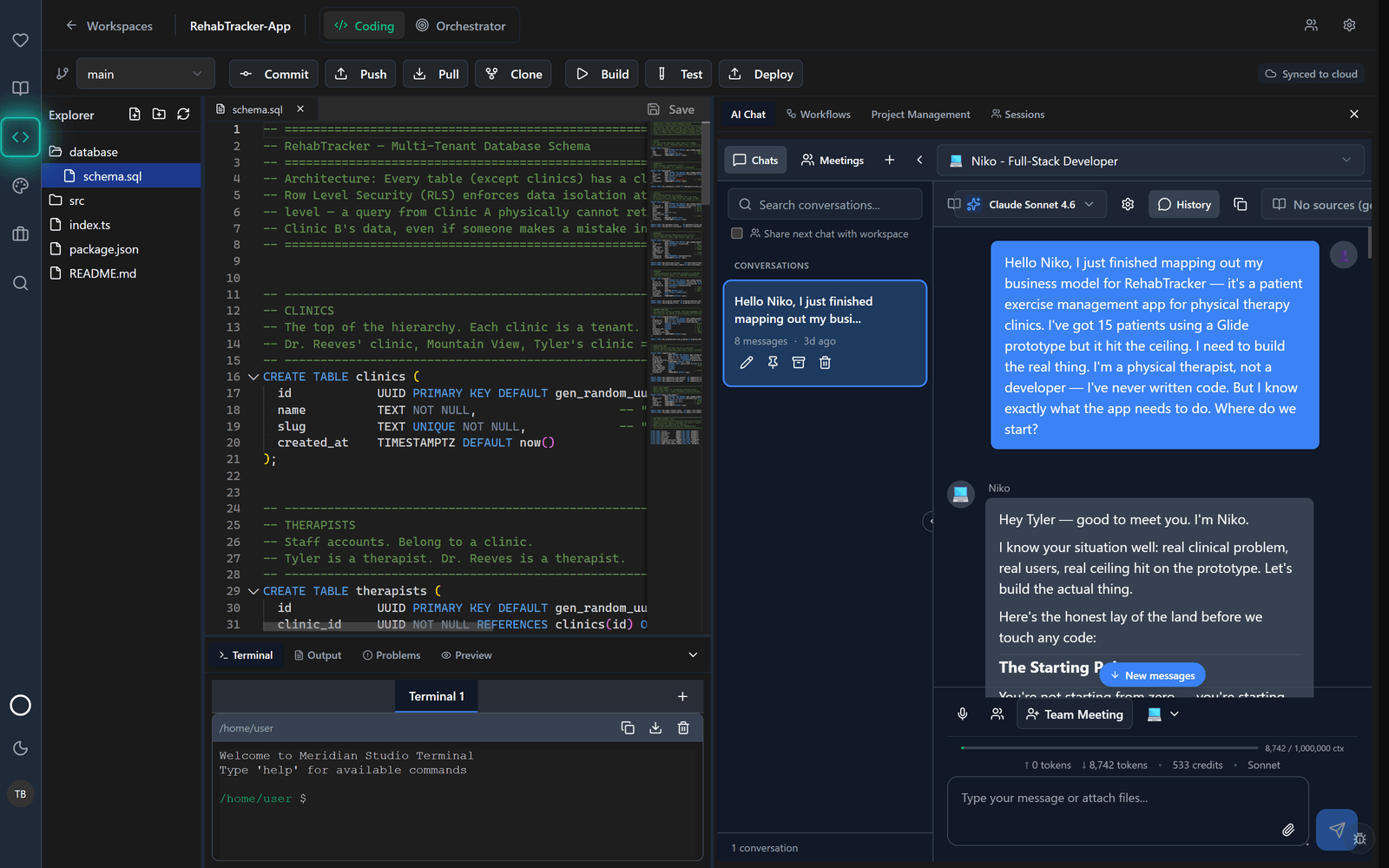1389x868 pixels.
Task: Collapse the bottom terminal panel chevron
Action: point(693,654)
